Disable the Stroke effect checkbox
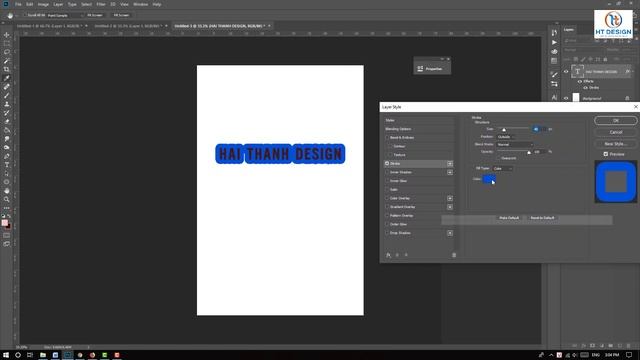The image size is (640, 360). tap(387, 163)
